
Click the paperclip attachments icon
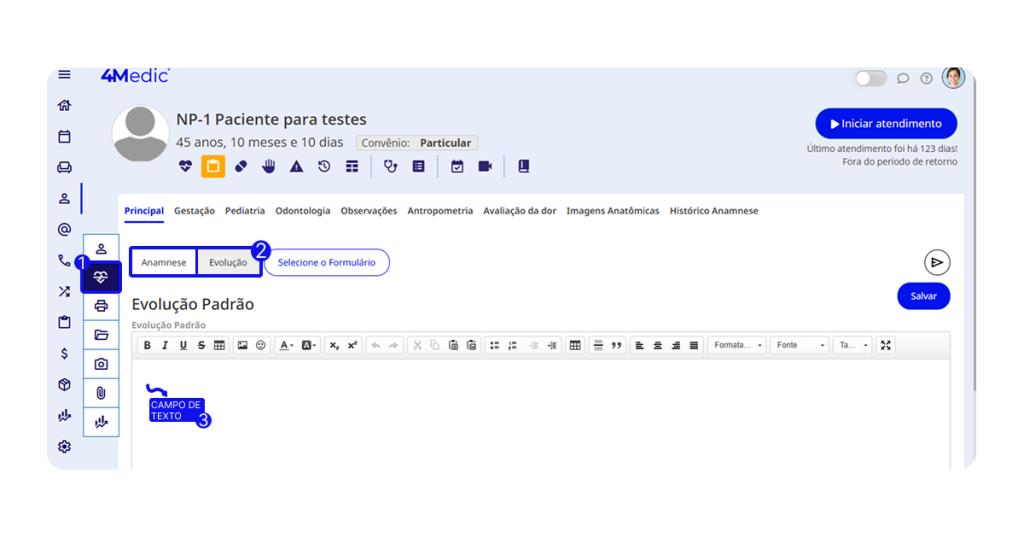(101, 393)
